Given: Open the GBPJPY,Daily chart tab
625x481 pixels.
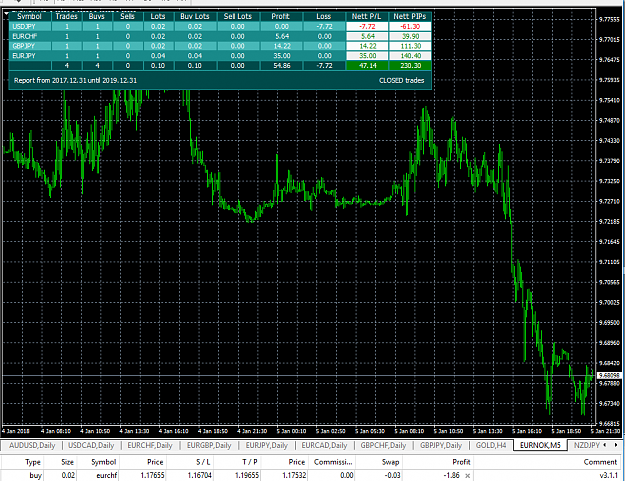Looking at the screenshot, I should pos(441,445).
